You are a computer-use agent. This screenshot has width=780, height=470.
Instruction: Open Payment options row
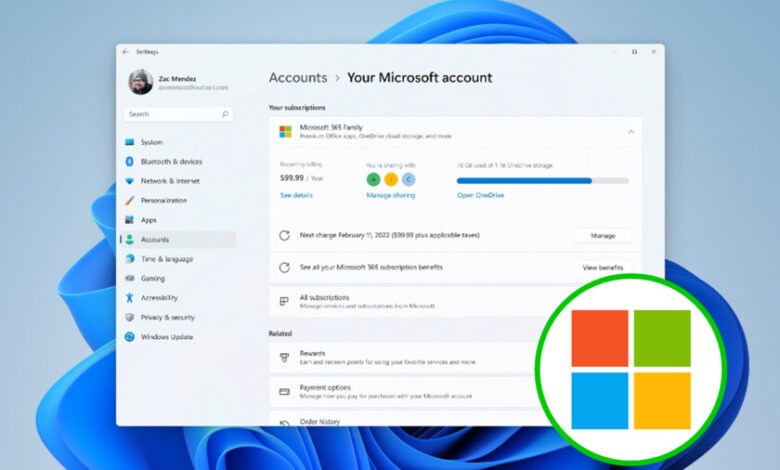455,392
